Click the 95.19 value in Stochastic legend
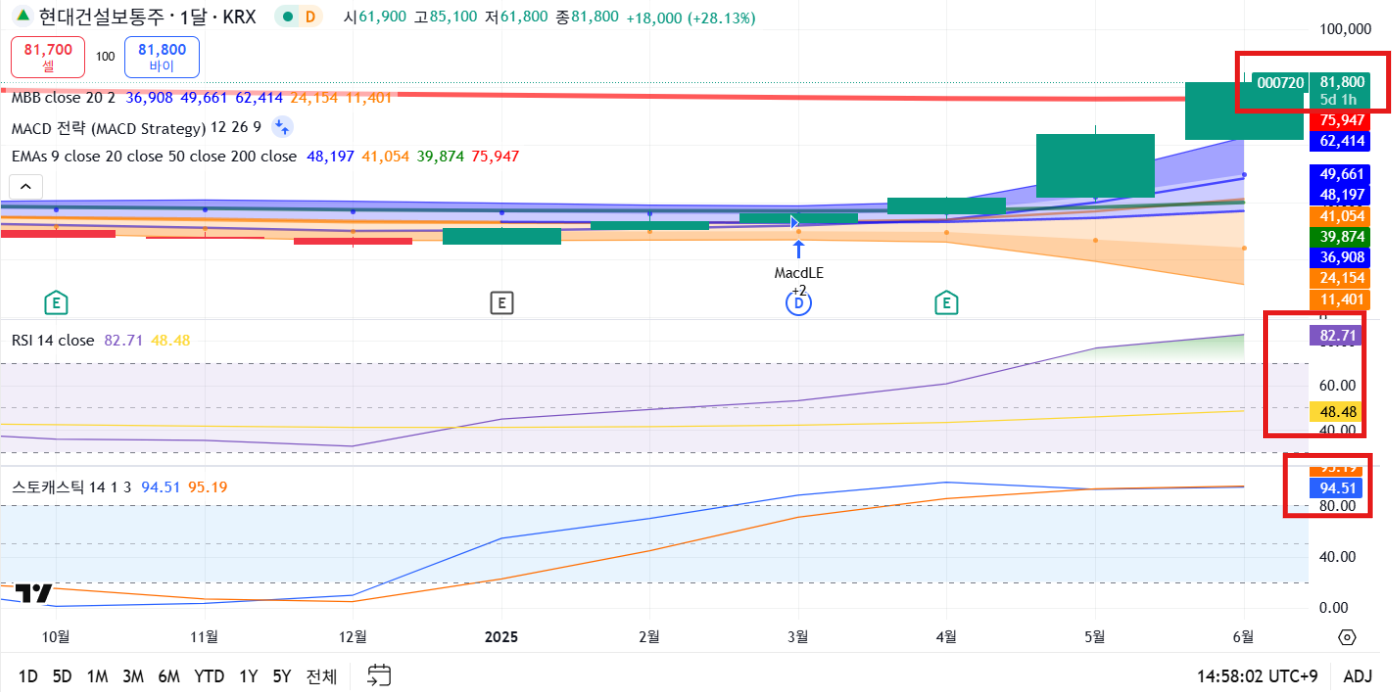 pos(207,487)
